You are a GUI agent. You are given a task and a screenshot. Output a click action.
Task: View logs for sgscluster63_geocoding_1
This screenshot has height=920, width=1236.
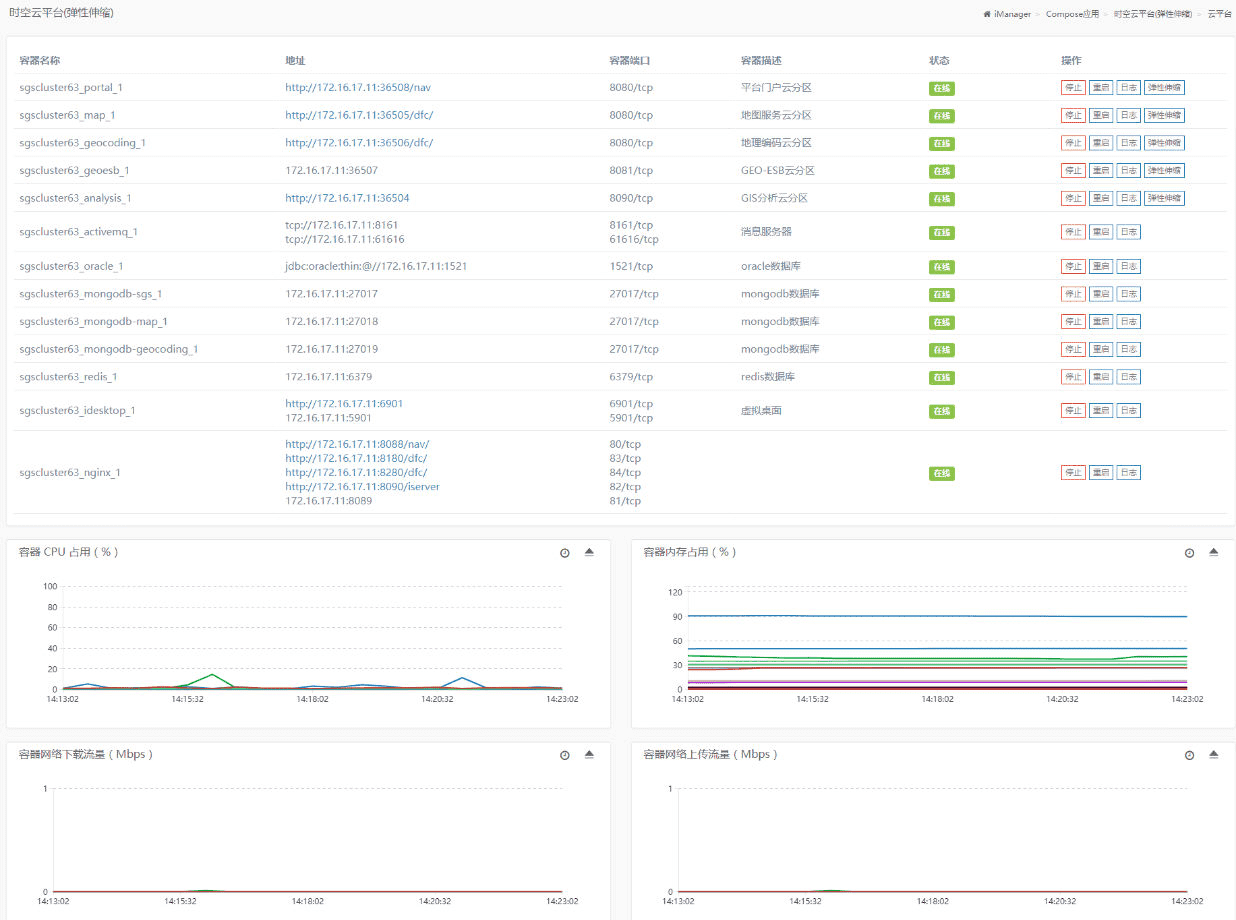[1128, 143]
